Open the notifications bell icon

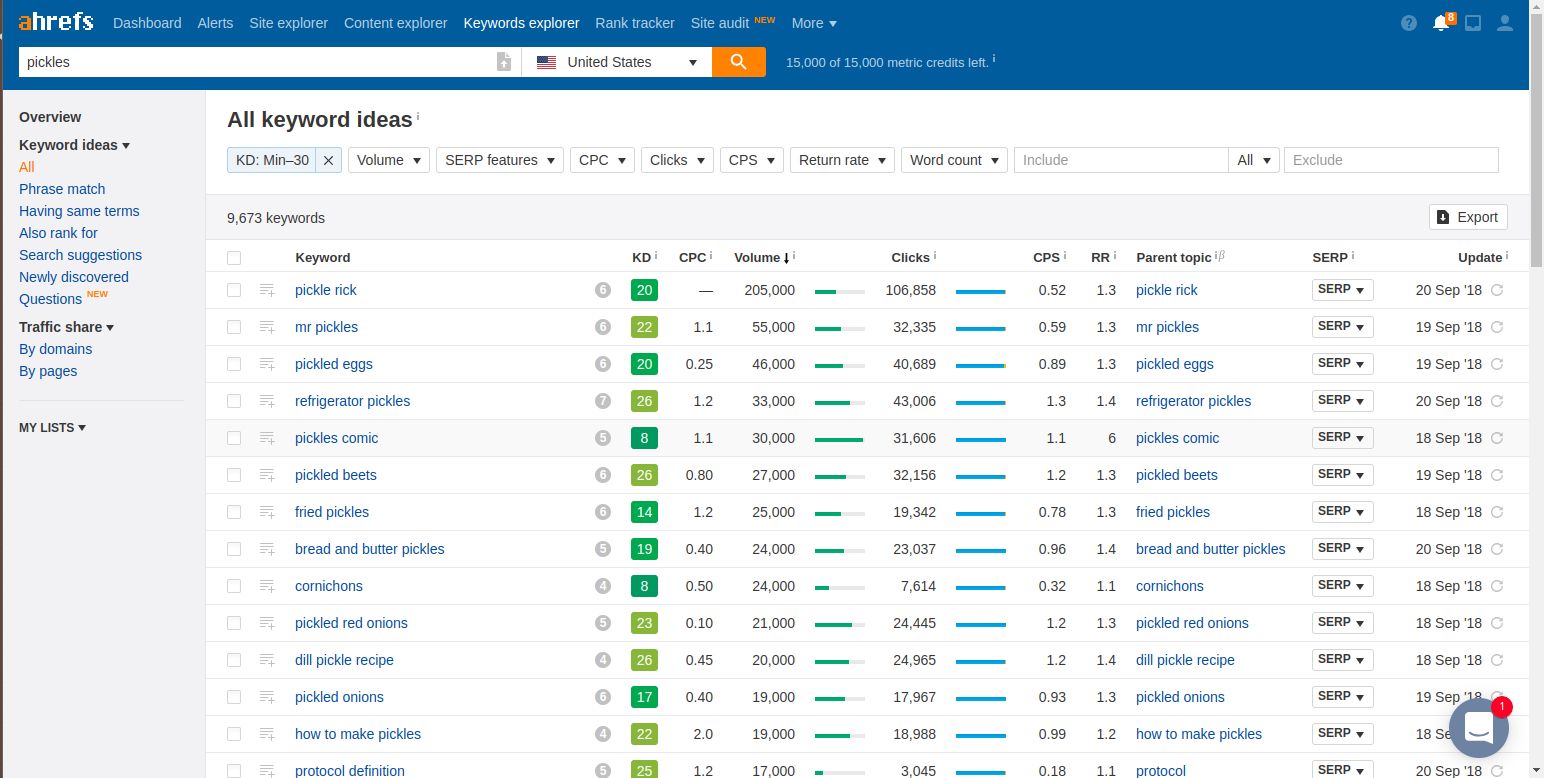1441,23
